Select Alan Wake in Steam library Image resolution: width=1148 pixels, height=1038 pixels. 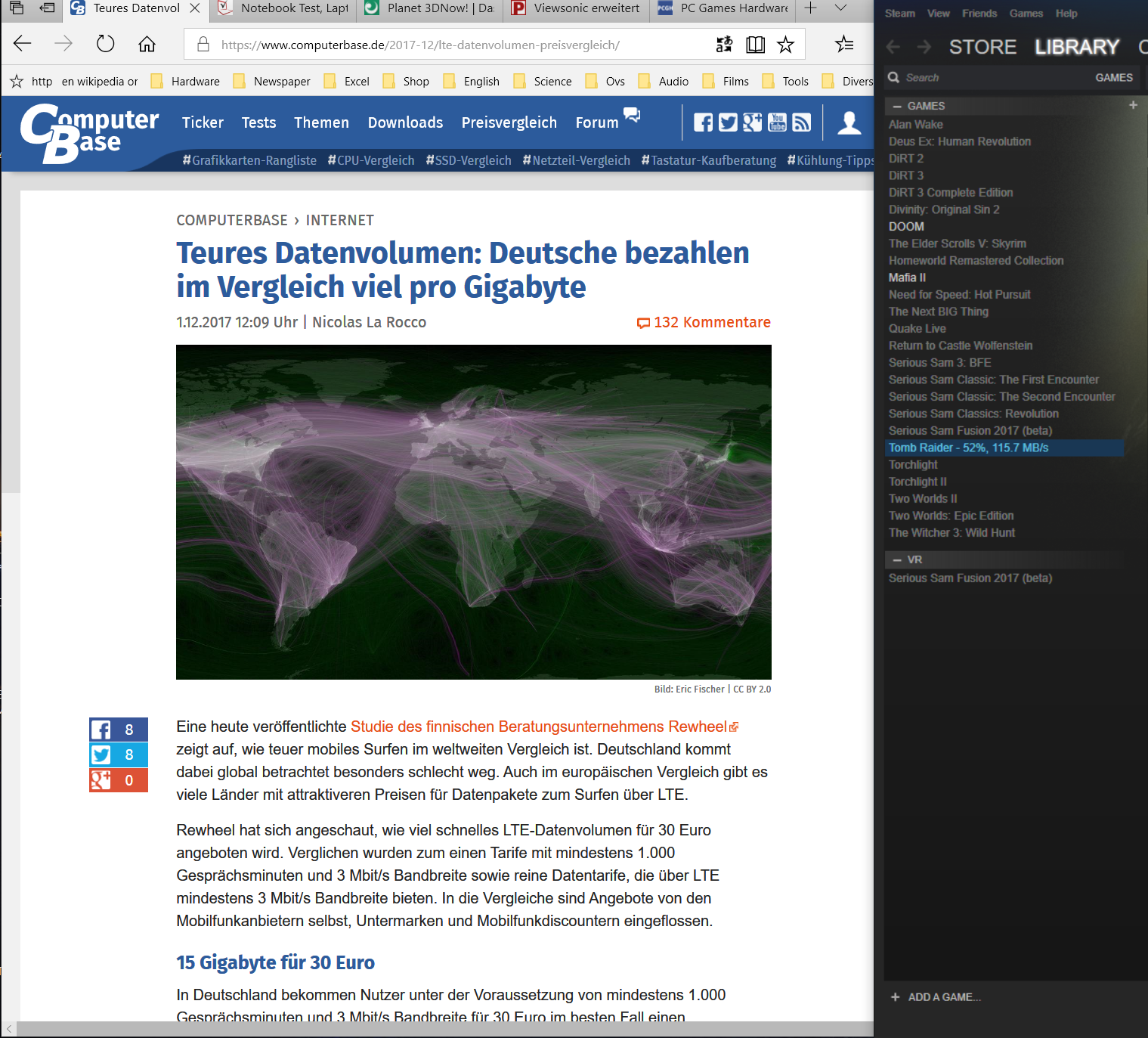915,125
